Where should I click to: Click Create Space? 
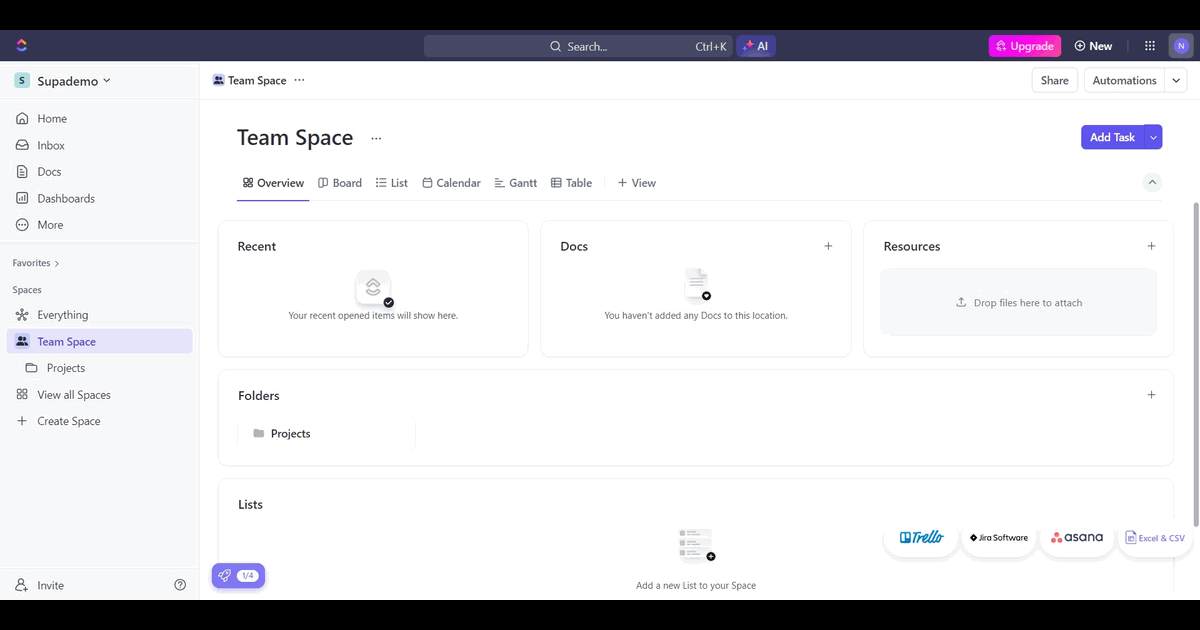coord(100,421)
